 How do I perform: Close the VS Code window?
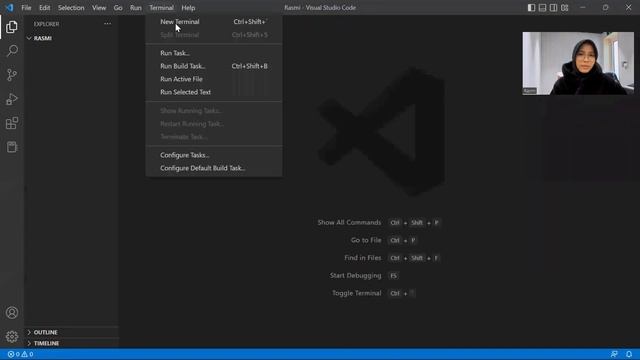(628, 7)
